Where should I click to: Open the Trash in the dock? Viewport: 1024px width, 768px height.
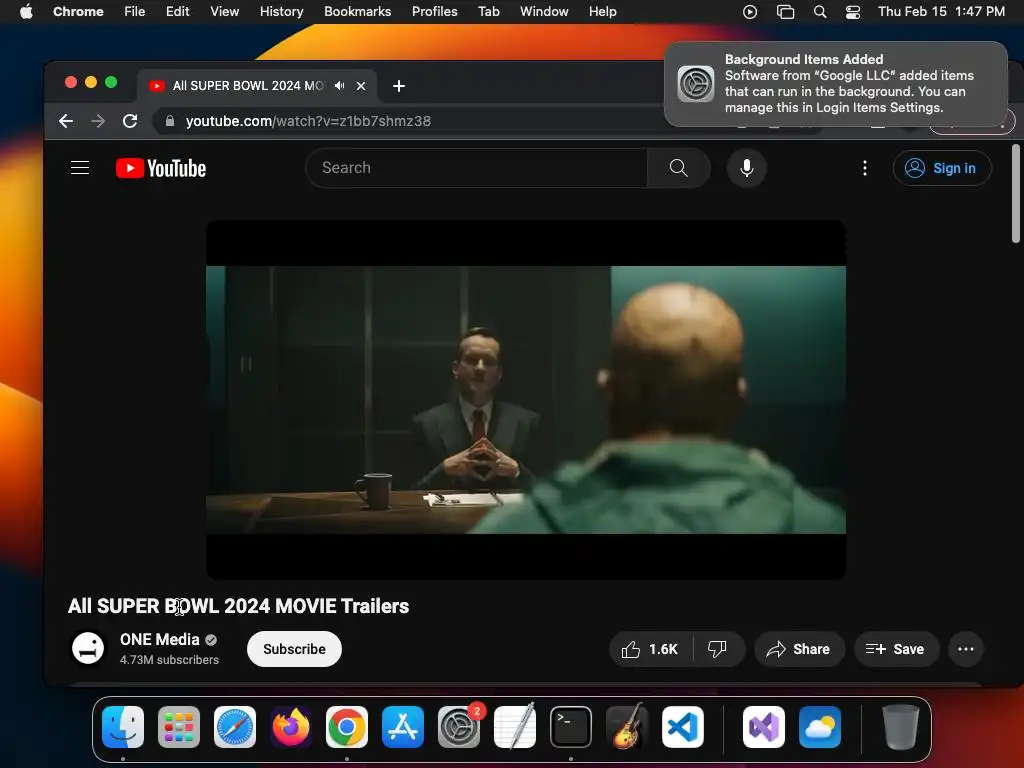tap(901, 727)
